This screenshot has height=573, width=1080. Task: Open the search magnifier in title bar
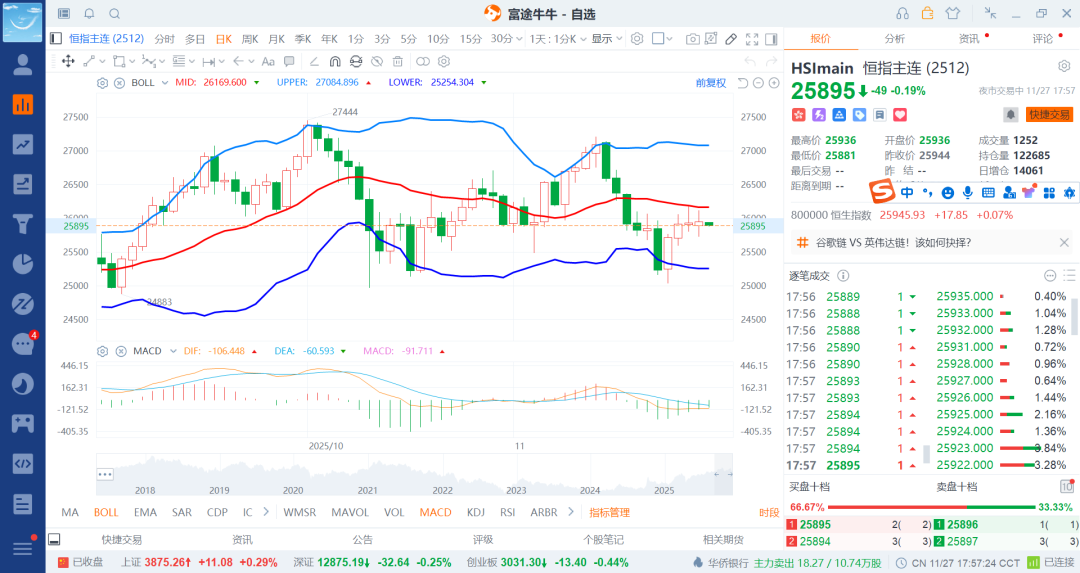(114, 14)
